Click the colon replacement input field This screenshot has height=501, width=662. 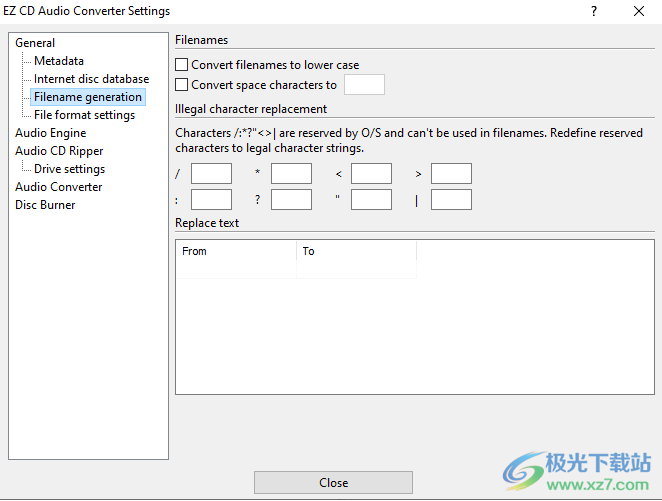coord(211,200)
